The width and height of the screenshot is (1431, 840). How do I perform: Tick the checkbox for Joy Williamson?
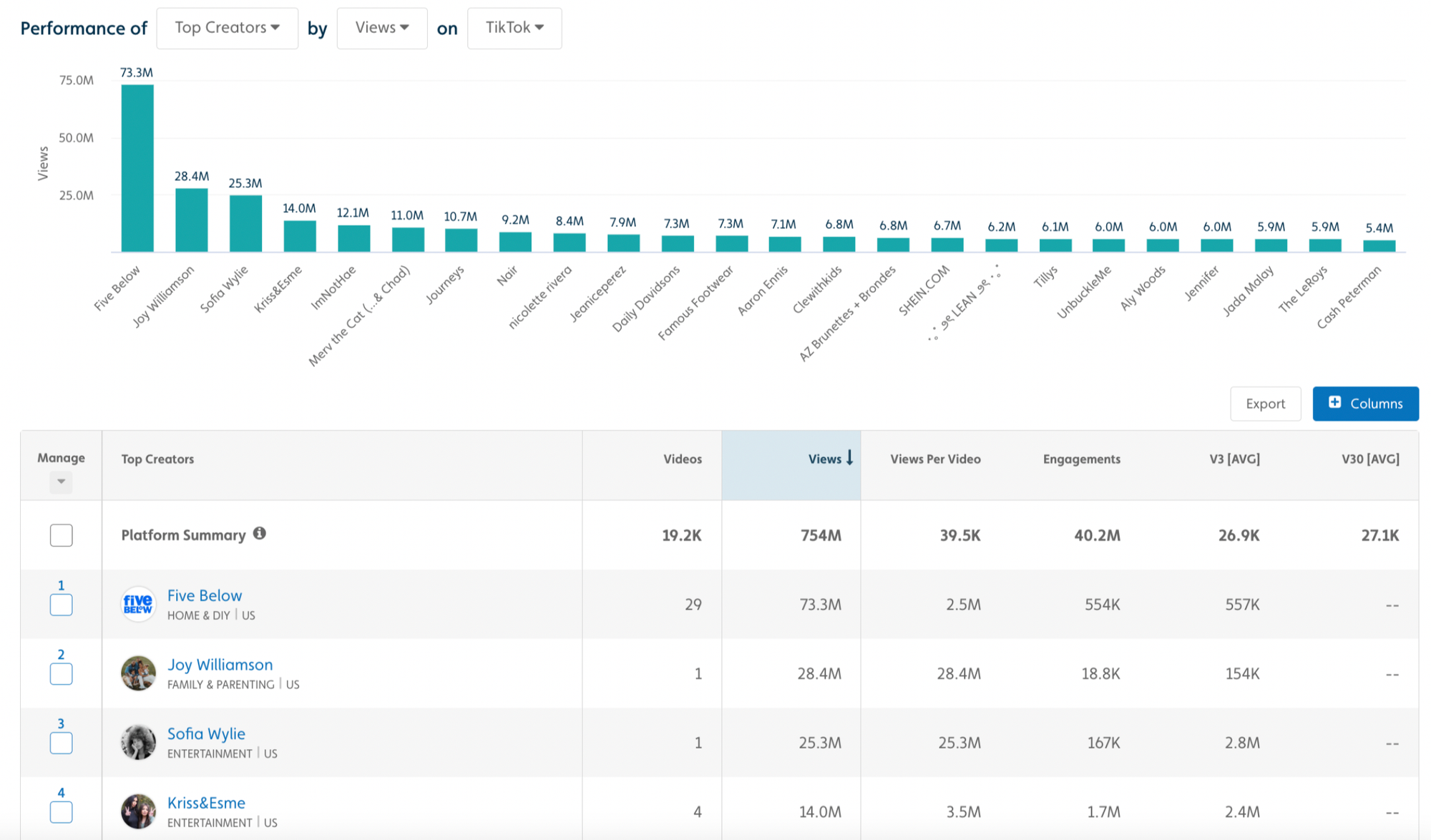pyautogui.click(x=61, y=674)
